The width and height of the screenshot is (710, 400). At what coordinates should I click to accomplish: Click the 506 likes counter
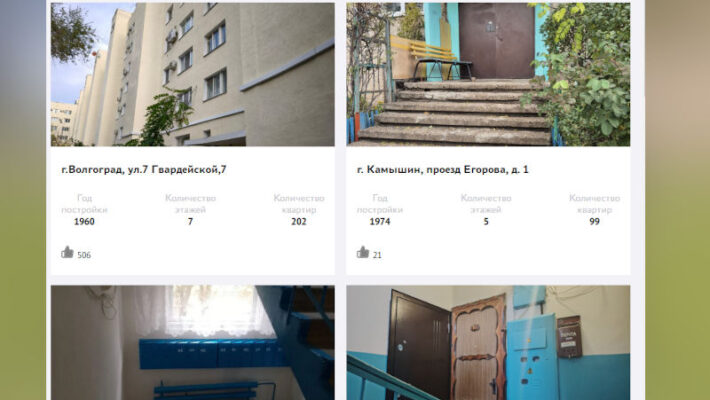pos(84,255)
